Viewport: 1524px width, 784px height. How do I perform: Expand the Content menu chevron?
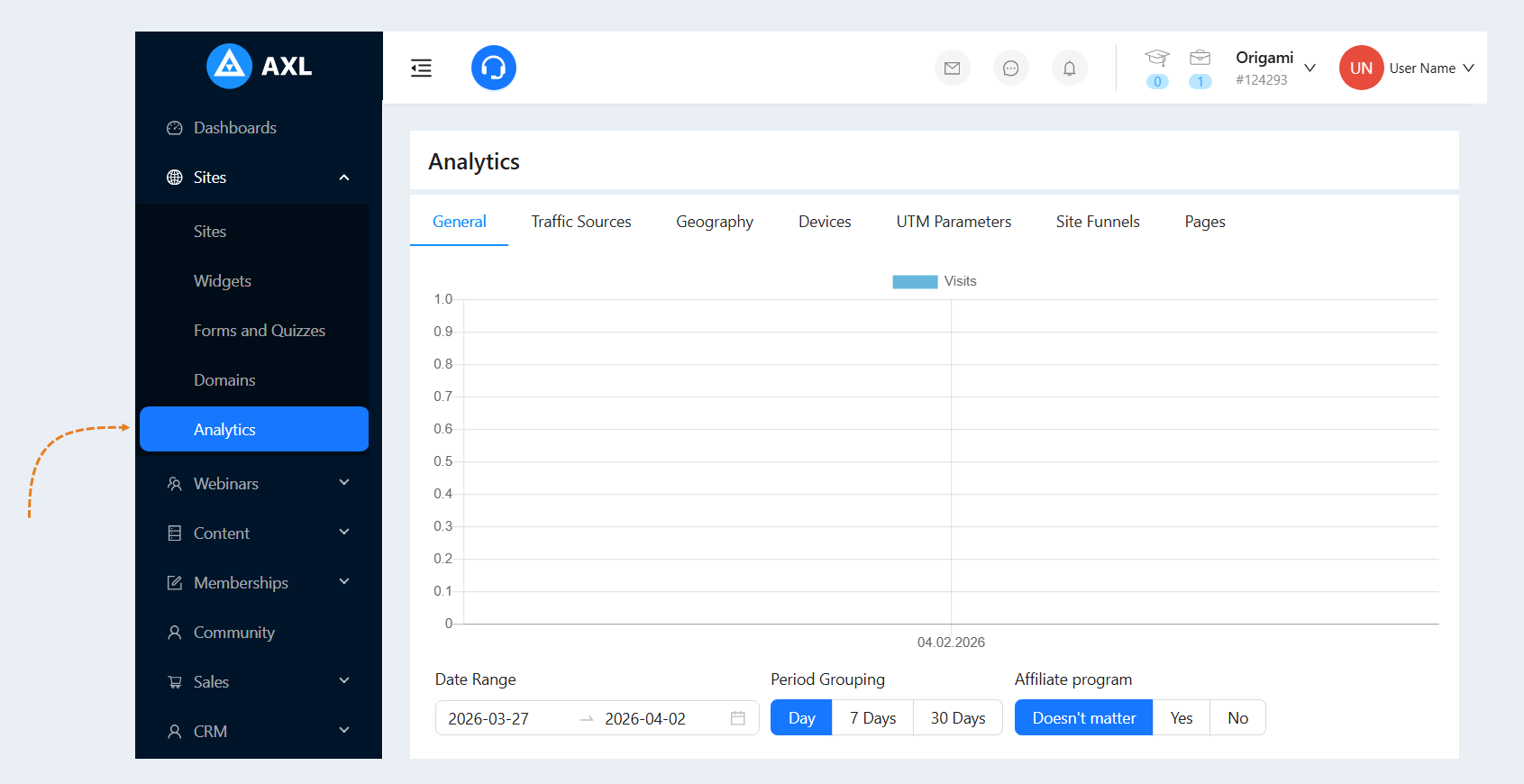[x=344, y=533]
